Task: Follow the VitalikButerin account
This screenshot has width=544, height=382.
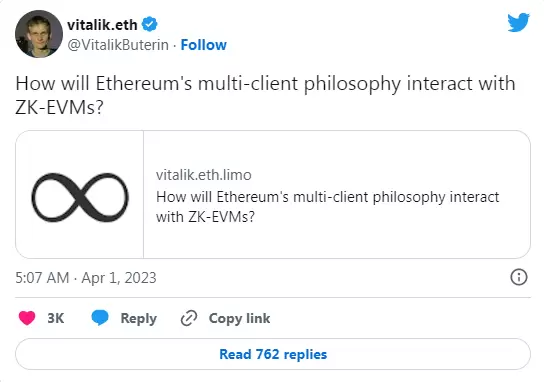Action: coord(204,45)
